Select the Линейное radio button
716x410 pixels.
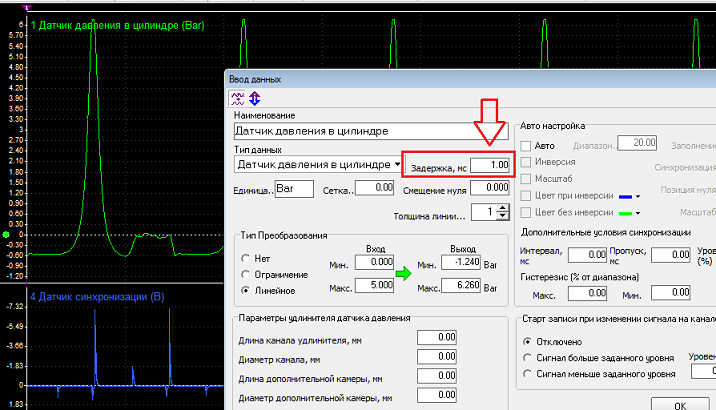(x=246, y=290)
